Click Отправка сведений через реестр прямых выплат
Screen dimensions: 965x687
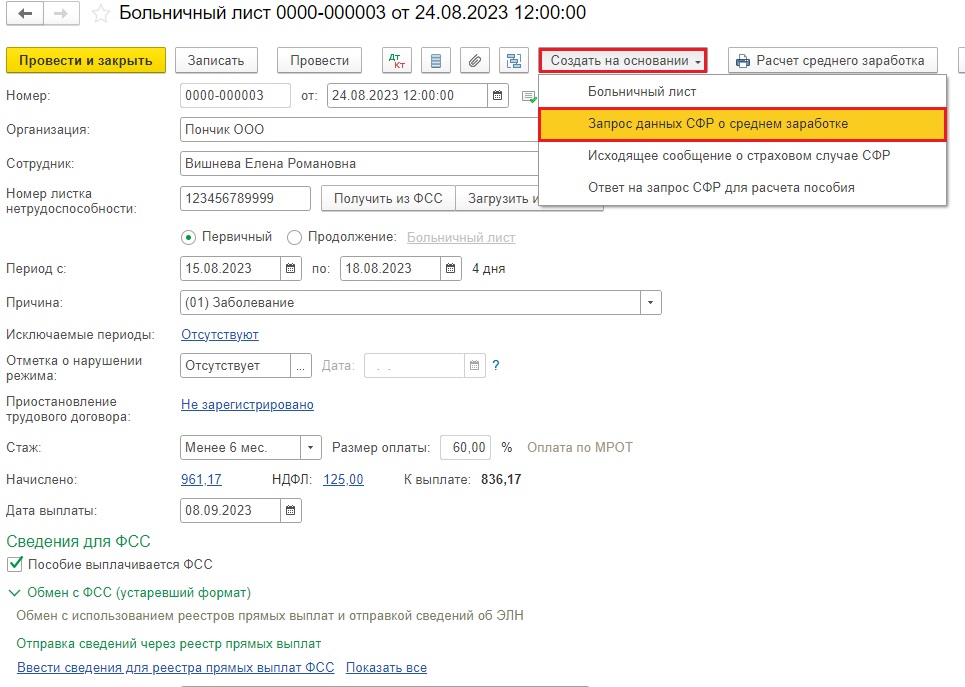169,644
